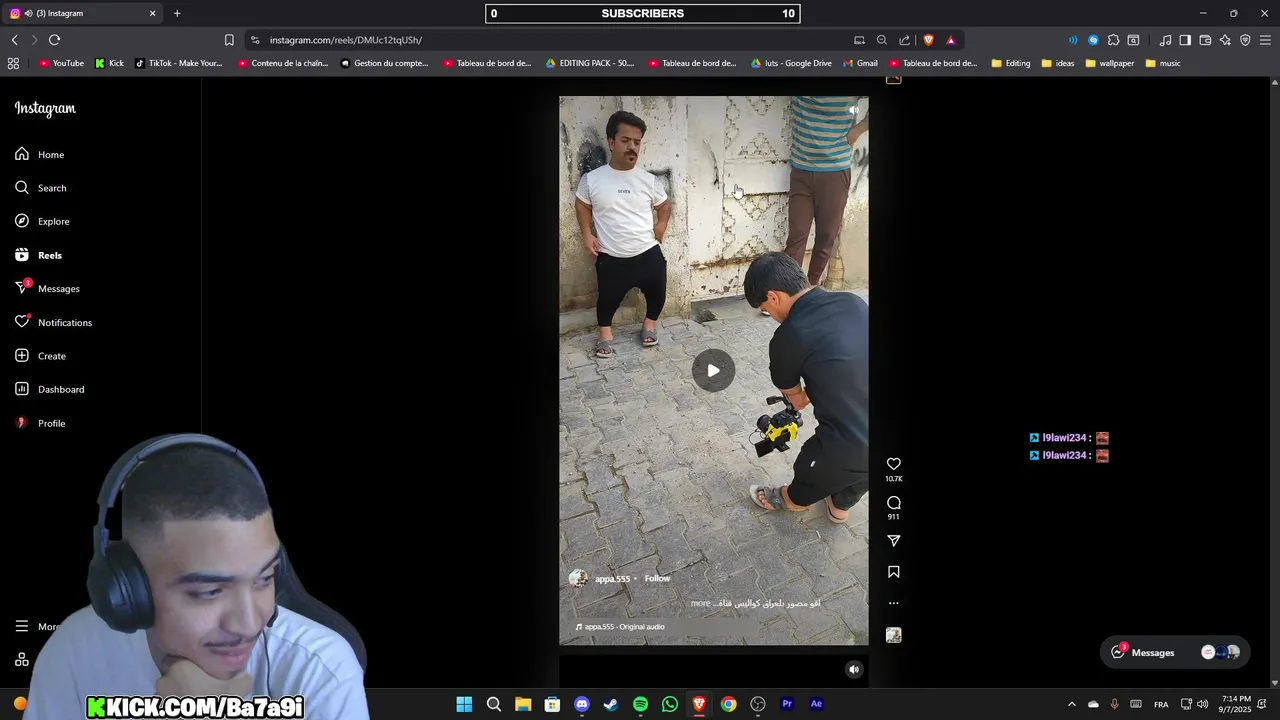Open Kick bookmark
Screen dimensions: 1280x720
pyautogui.click(x=109, y=63)
